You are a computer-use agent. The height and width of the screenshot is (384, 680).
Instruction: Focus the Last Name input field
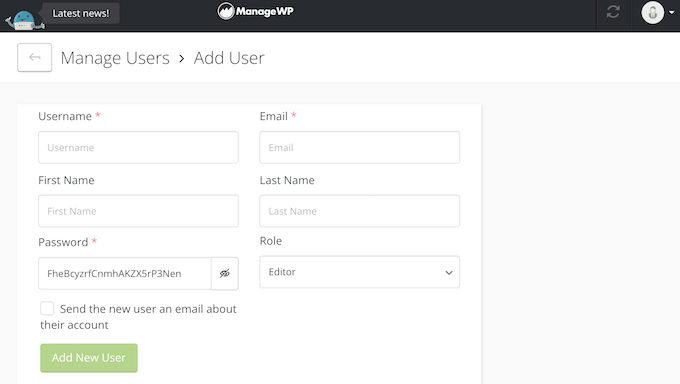pyautogui.click(x=360, y=211)
